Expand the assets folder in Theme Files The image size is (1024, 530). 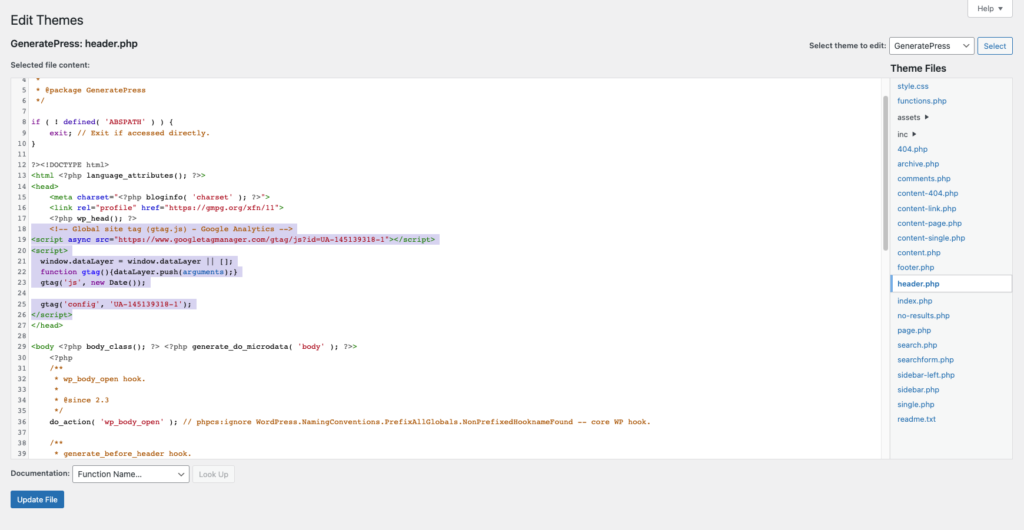[913, 117]
